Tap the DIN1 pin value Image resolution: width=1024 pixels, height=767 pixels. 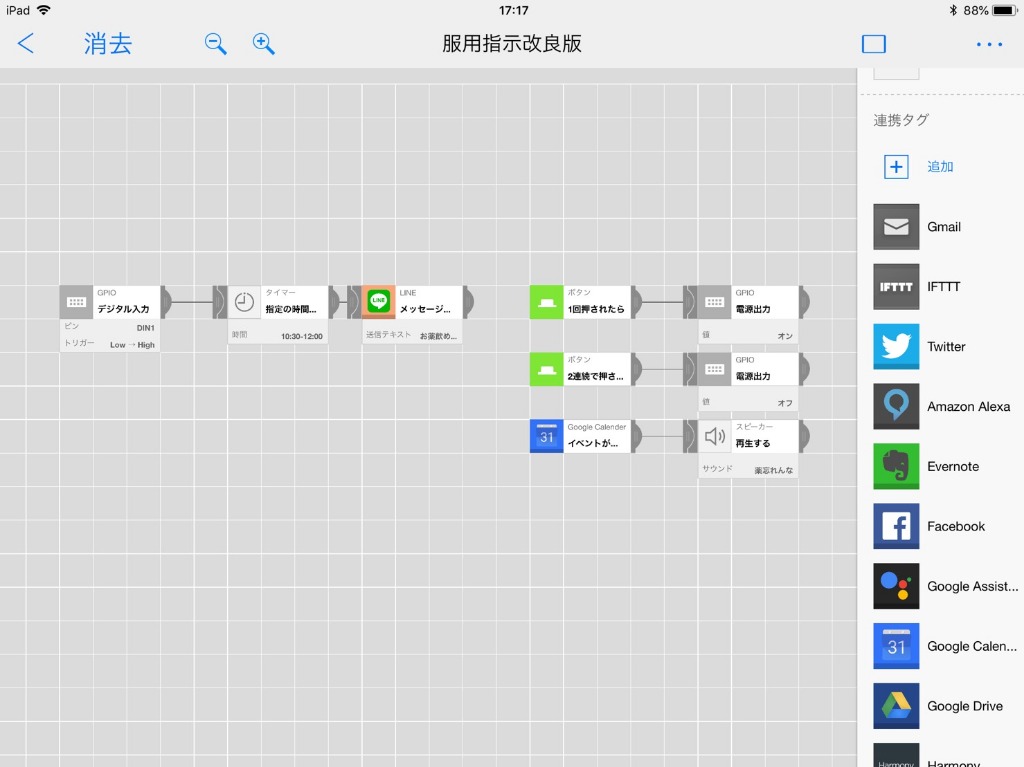point(146,328)
